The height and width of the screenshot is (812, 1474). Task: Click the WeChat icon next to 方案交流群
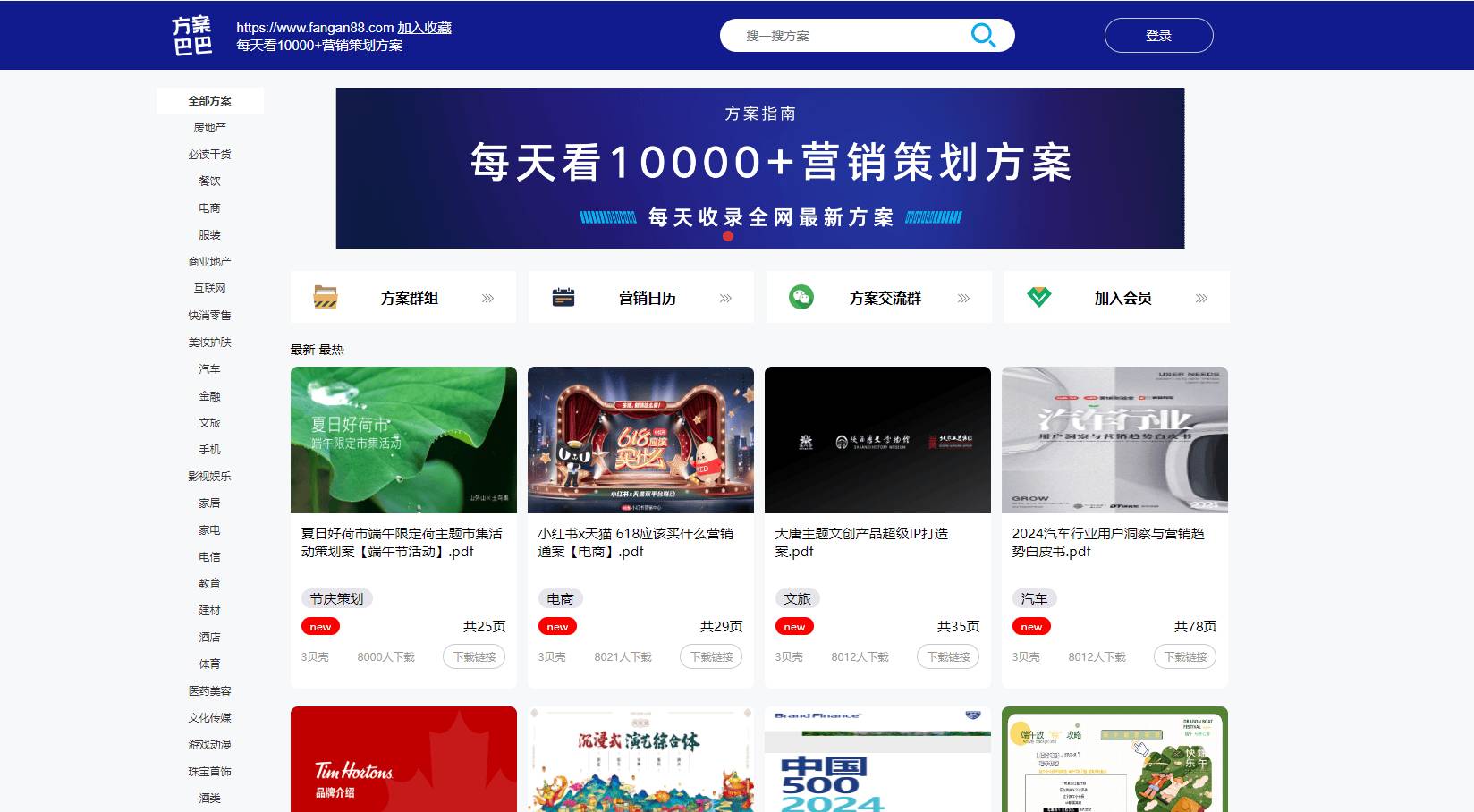800,296
